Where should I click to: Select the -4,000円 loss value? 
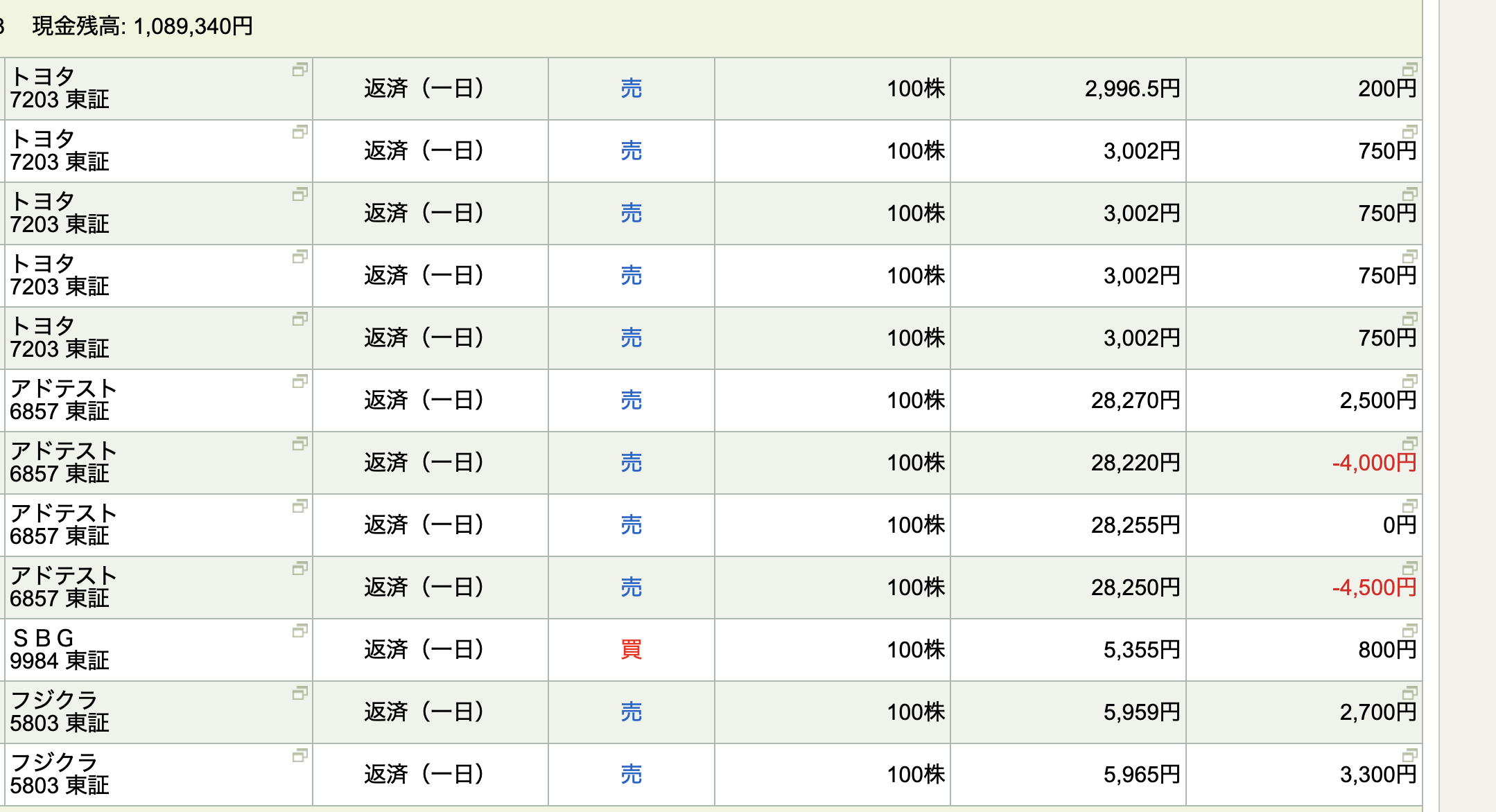coord(1375,463)
